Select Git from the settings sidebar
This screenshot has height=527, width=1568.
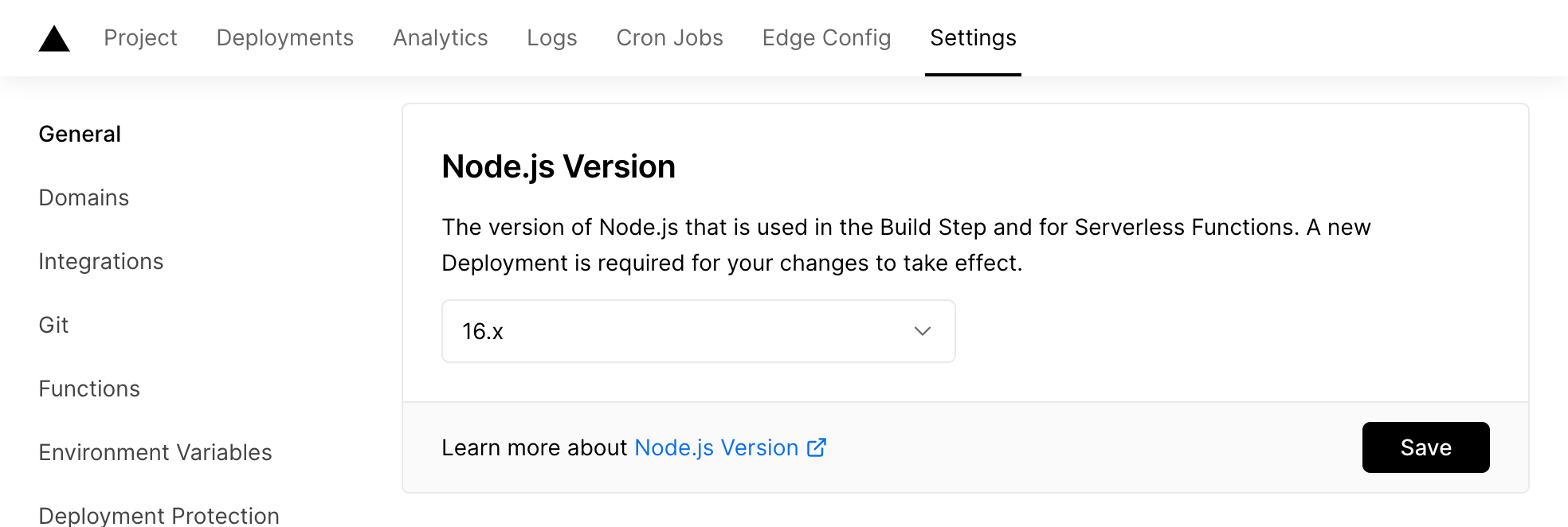click(x=53, y=324)
